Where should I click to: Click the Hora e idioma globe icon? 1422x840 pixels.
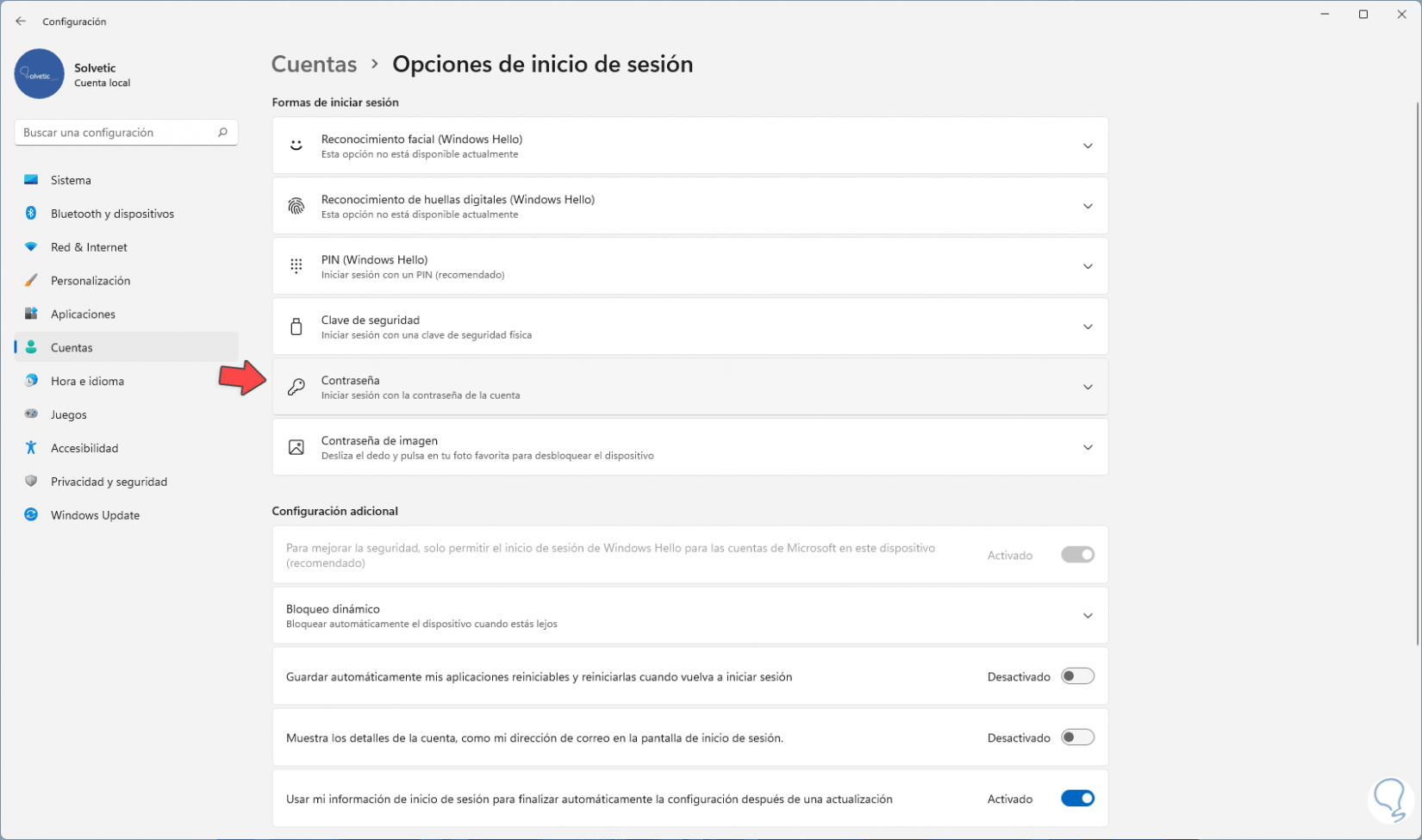click(31, 381)
